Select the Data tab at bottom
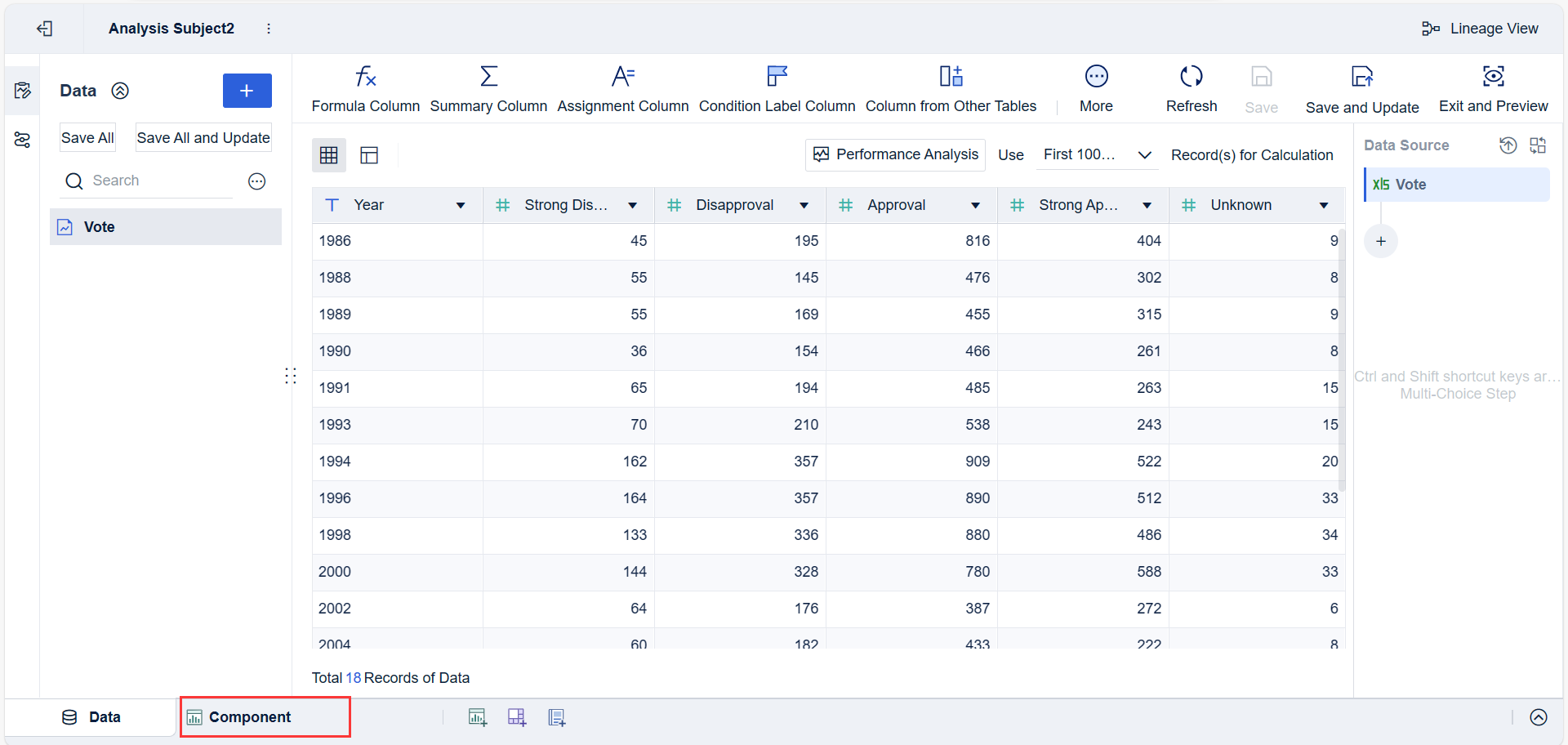 tap(91, 717)
